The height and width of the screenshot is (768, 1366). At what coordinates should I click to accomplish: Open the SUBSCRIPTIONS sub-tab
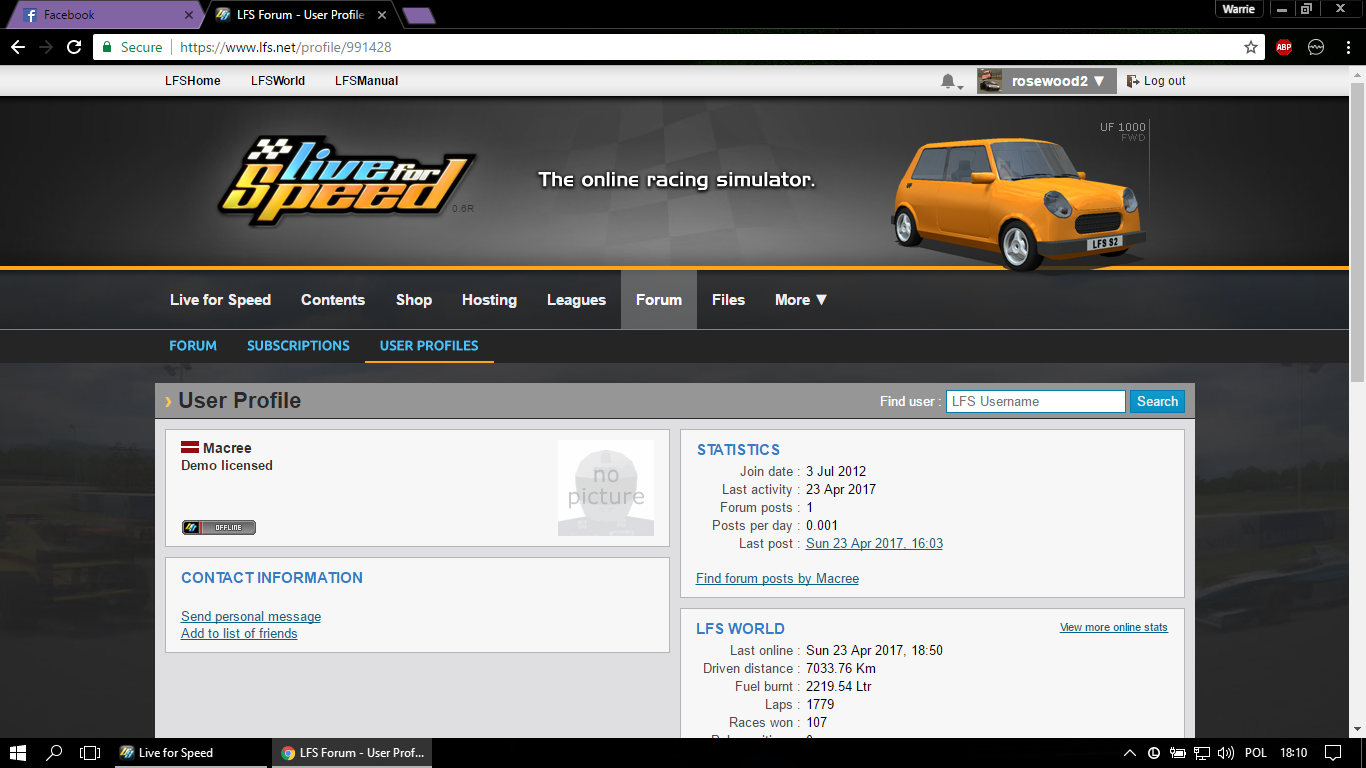[298, 346]
